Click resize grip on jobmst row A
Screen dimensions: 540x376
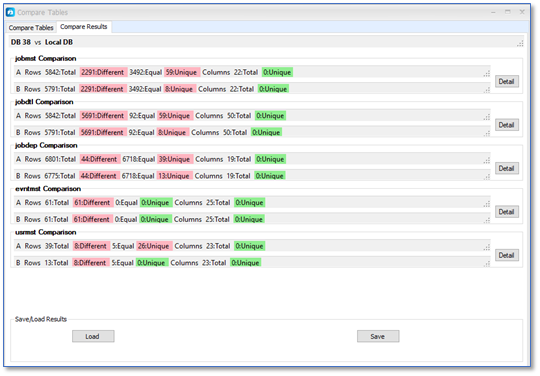[x=487, y=73]
